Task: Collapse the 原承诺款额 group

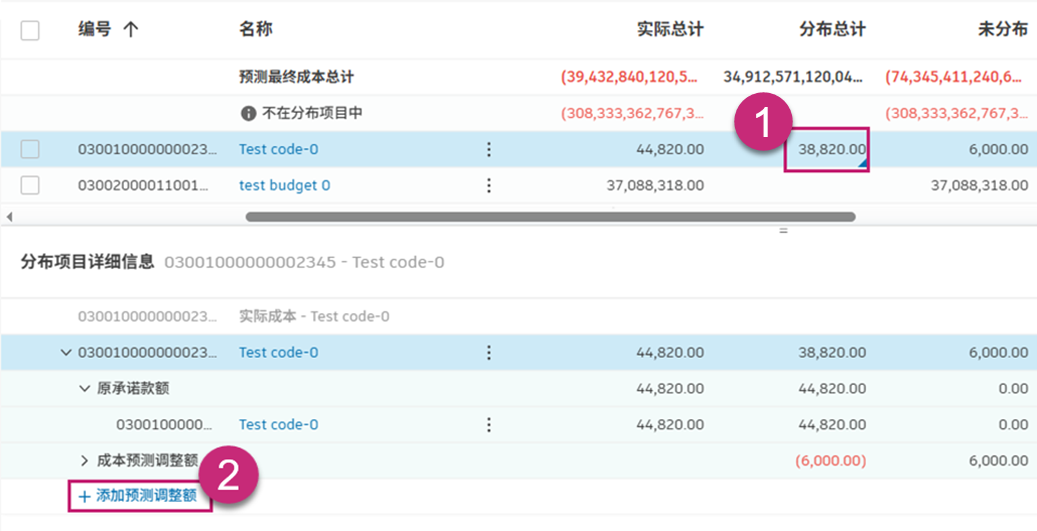Action: pos(84,388)
